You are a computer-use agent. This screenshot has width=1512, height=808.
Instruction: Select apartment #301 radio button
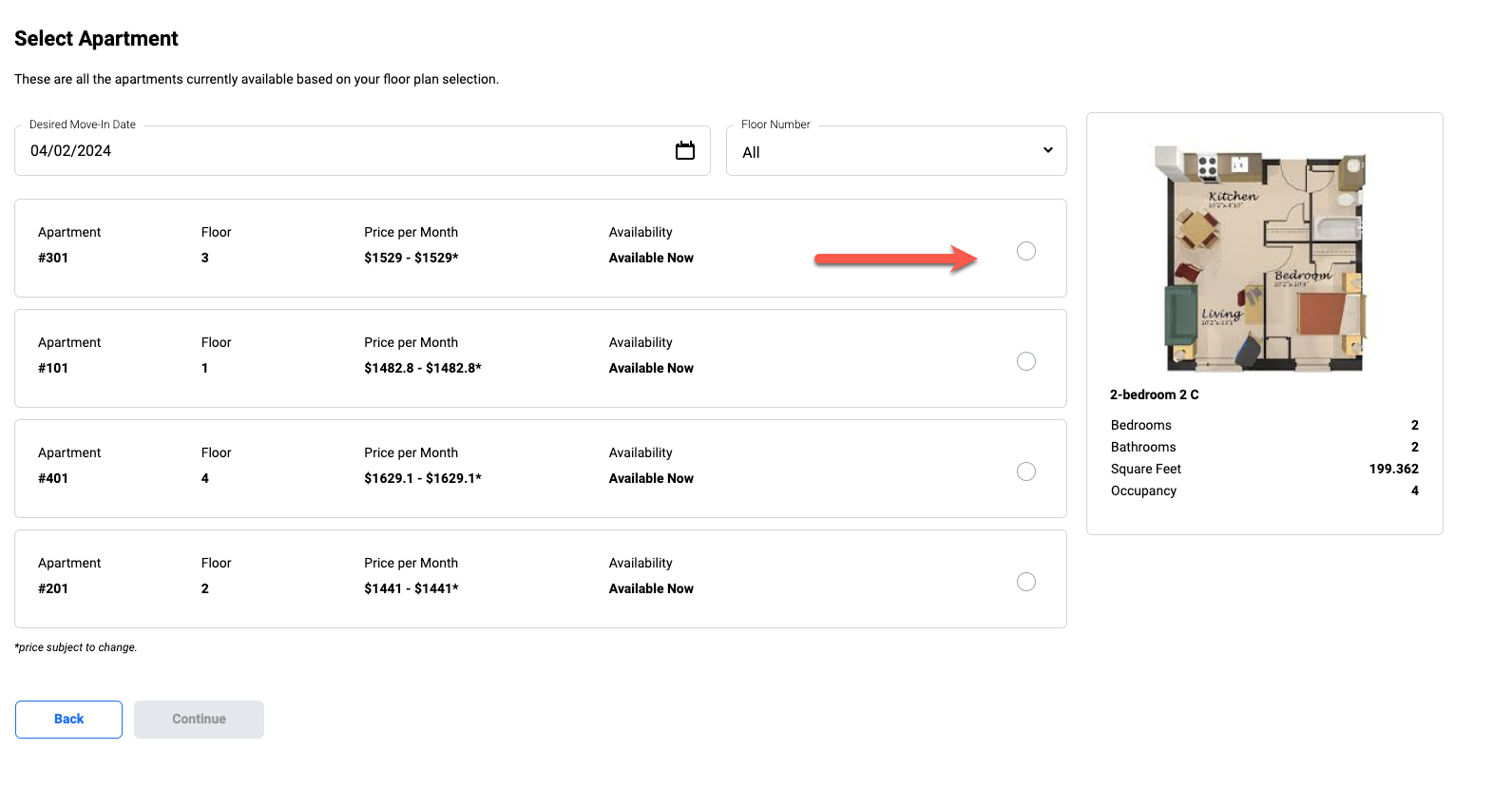1026,251
